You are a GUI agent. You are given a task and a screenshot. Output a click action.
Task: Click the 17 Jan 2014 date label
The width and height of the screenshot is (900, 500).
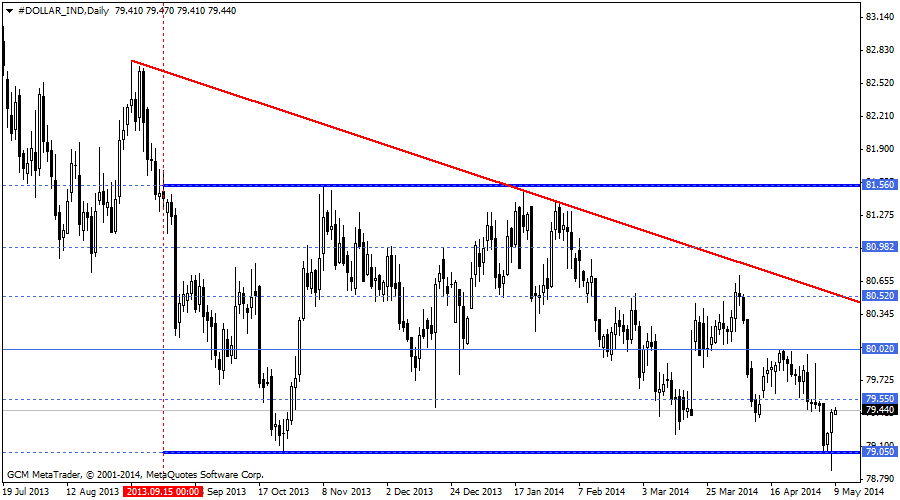[540, 492]
